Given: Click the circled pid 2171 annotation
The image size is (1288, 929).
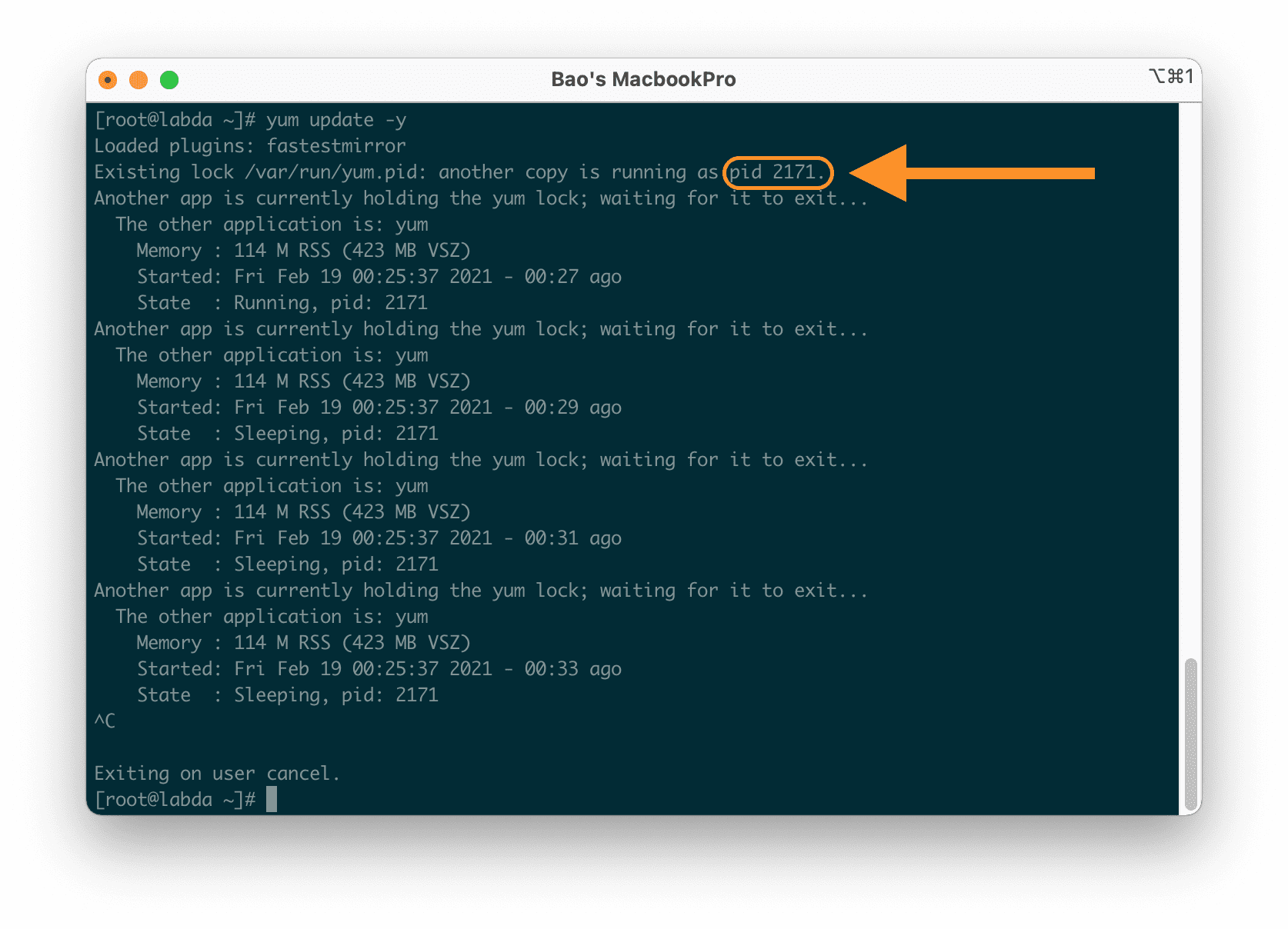Looking at the screenshot, I should point(777,171).
